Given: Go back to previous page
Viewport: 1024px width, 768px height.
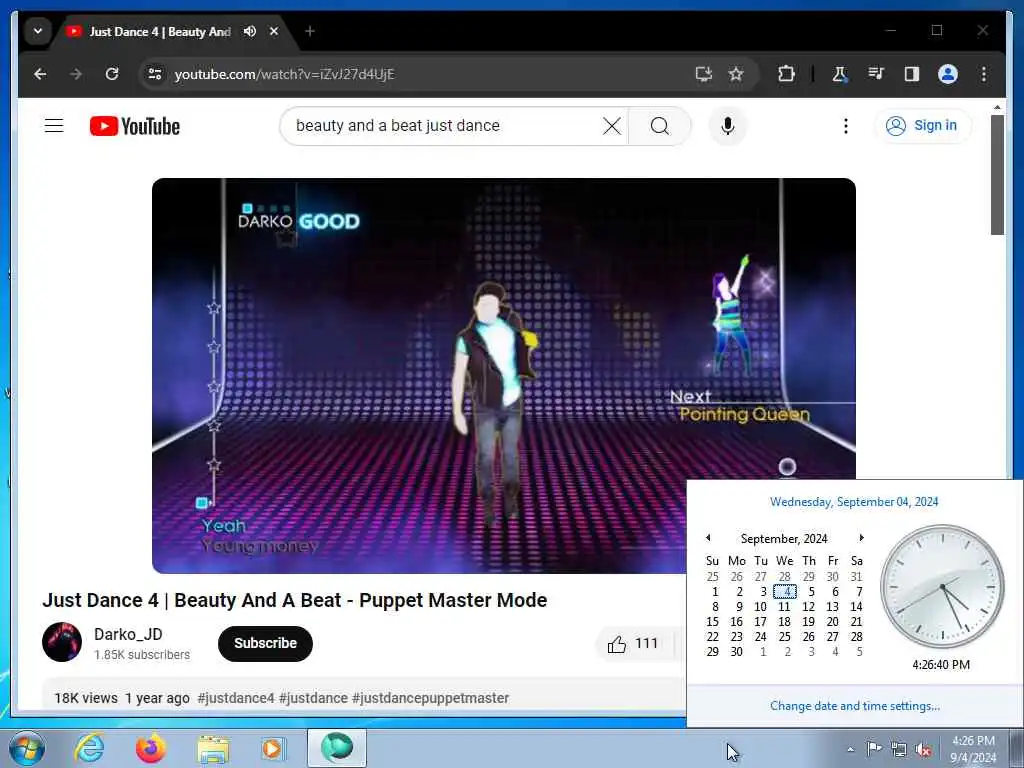Looking at the screenshot, I should [x=40, y=74].
